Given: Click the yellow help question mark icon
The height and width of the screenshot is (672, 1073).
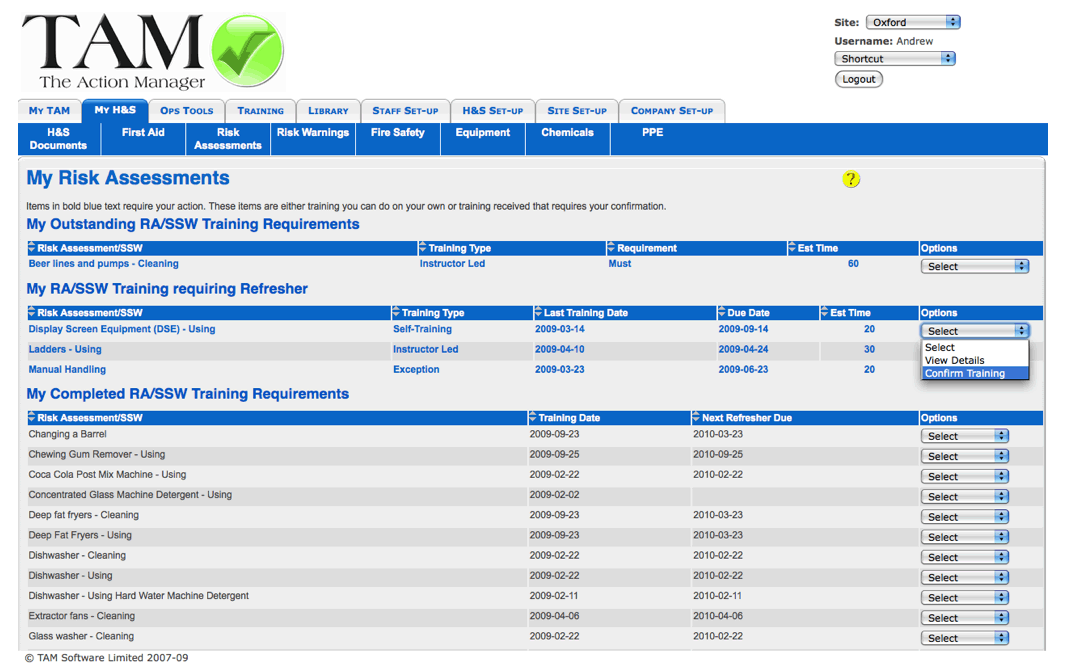Looking at the screenshot, I should point(851,179).
